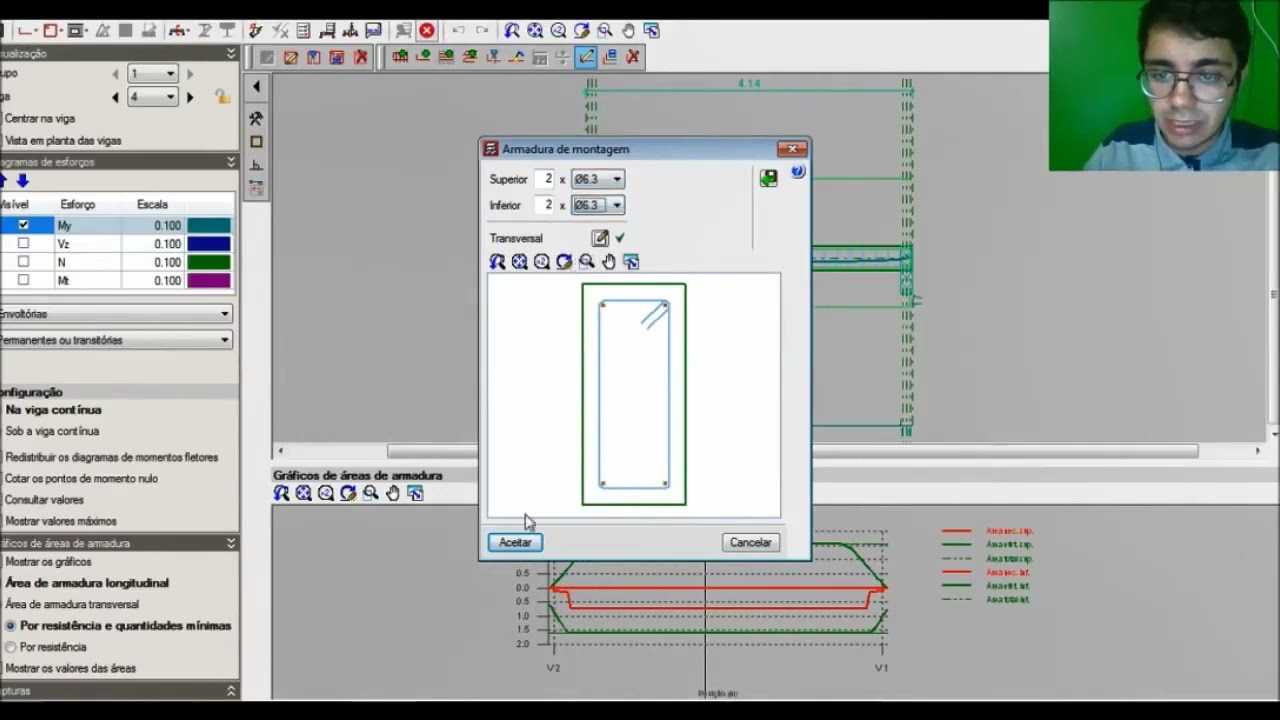Check the N visibility checkbox
Image resolution: width=1280 pixels, height=720 pixels.
[x=23, y=262]
